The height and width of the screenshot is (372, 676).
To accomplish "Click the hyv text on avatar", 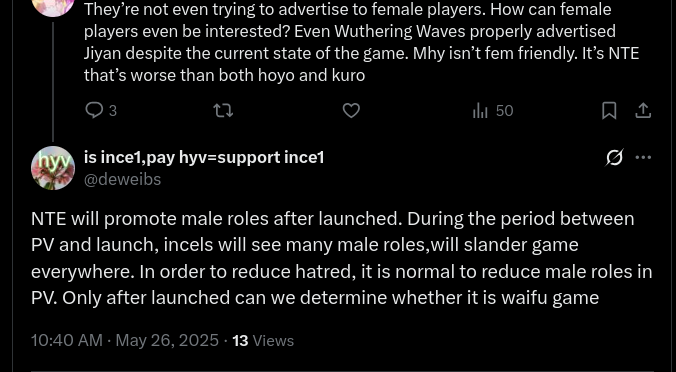I will click(53, 160).
